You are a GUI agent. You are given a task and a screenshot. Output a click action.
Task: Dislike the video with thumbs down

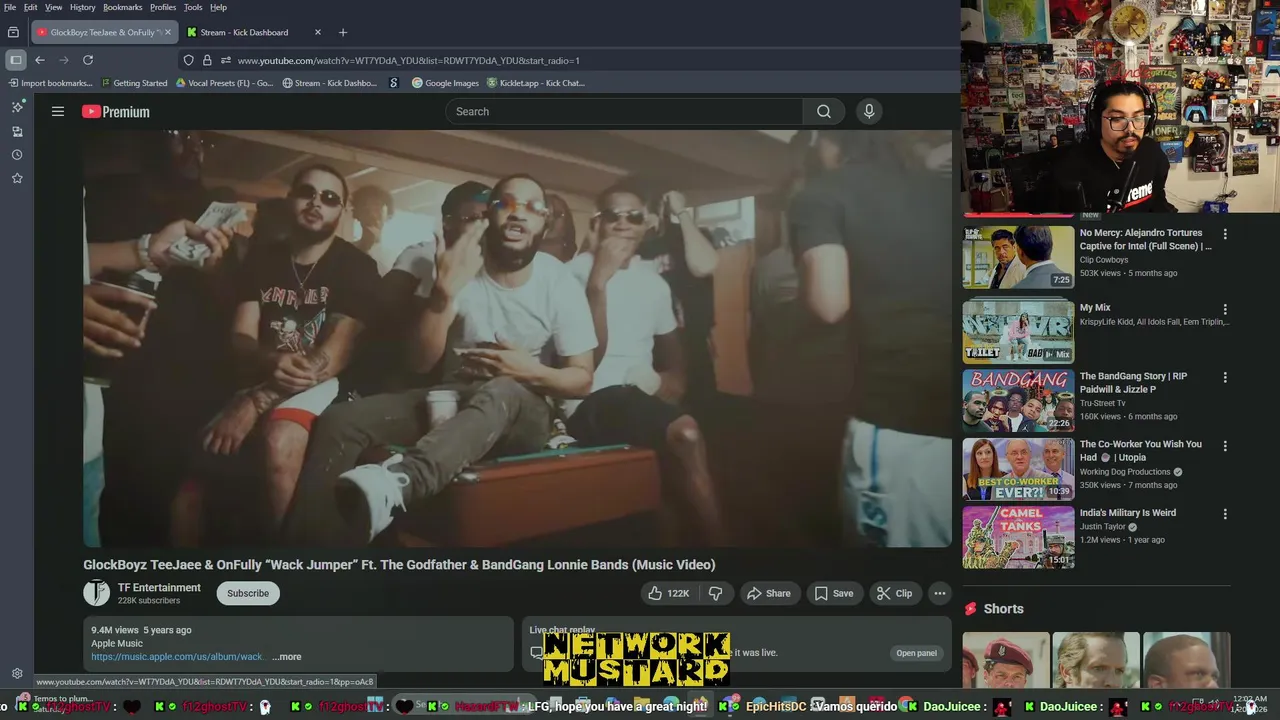tap(716, 593)
